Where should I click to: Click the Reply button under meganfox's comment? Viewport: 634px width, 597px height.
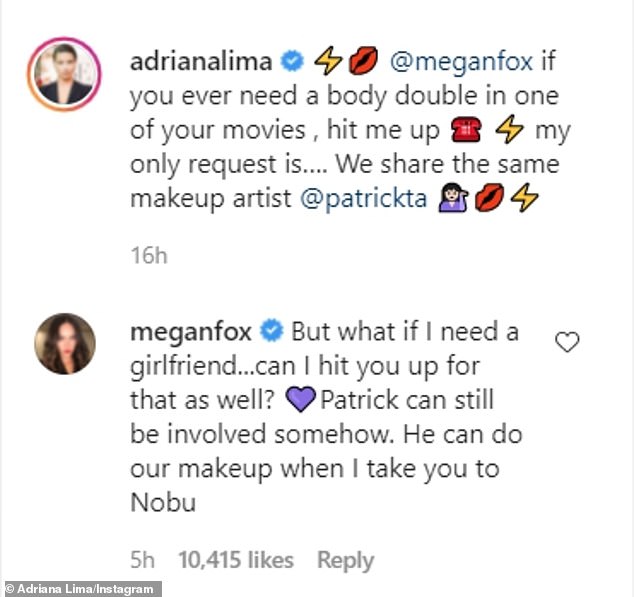point(345,560)
